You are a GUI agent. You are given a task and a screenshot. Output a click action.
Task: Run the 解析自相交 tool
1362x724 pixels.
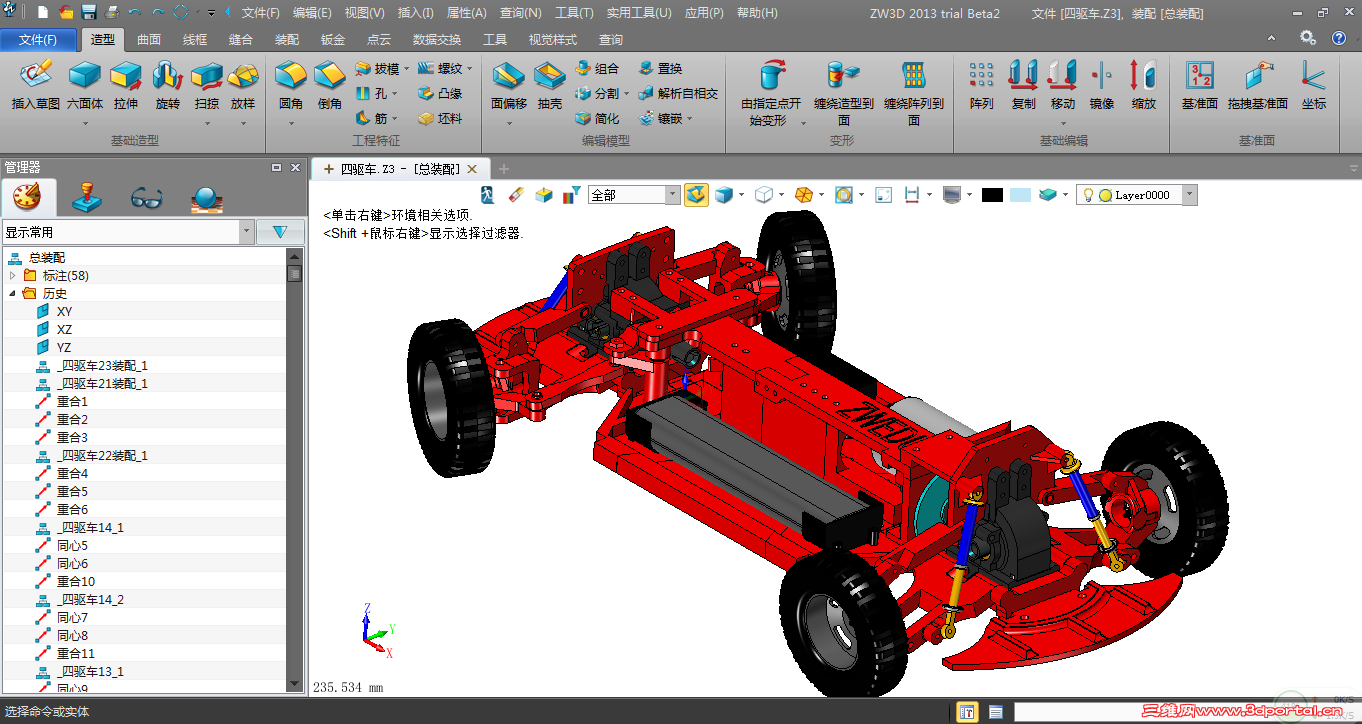coord(678,93)
